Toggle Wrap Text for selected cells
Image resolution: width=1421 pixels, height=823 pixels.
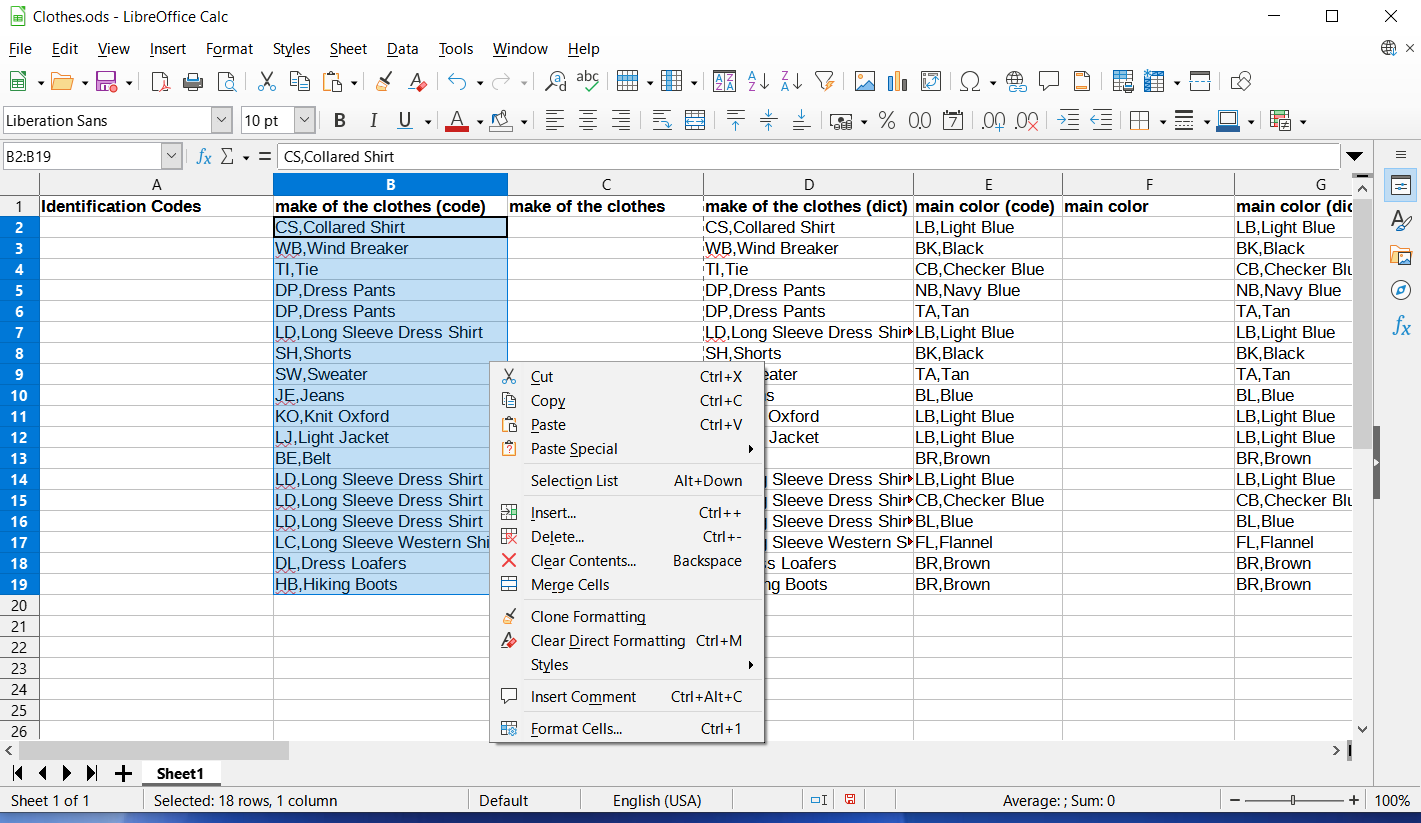tap(662, 121)
